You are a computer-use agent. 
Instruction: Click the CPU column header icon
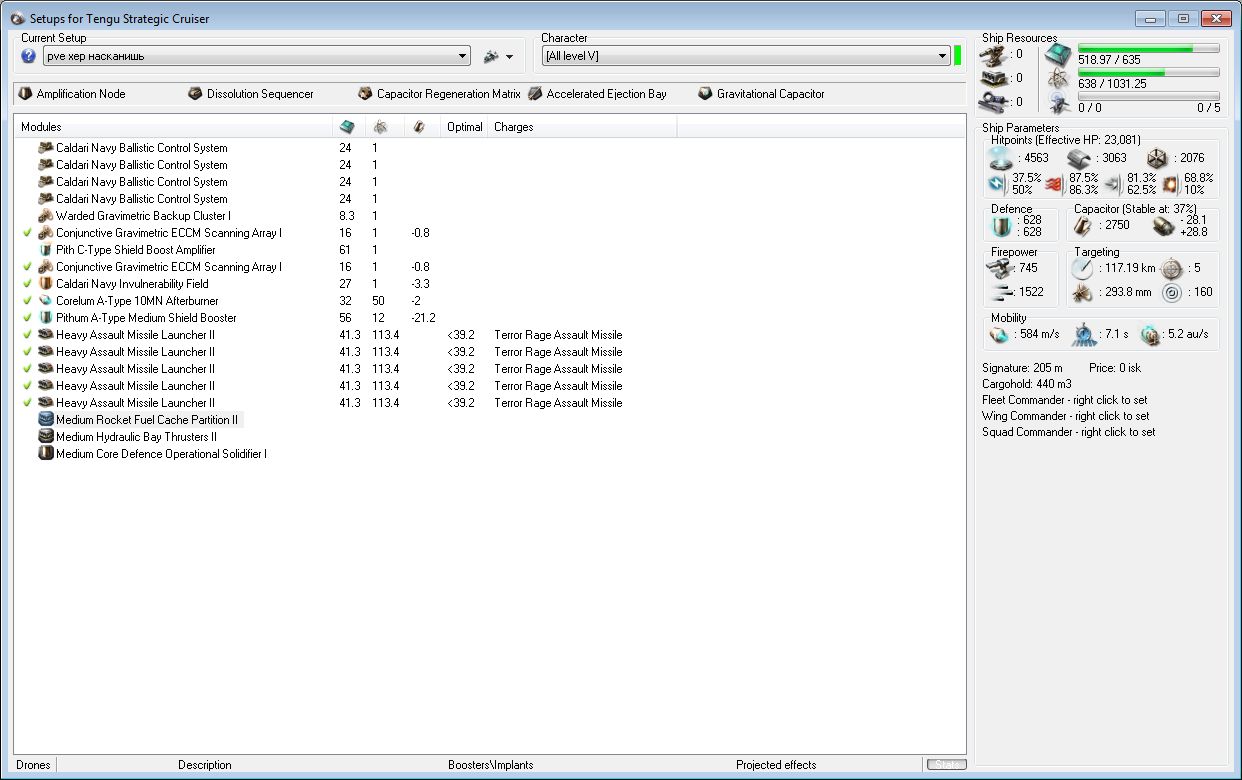pyautogui.click(x=347, y=127)
